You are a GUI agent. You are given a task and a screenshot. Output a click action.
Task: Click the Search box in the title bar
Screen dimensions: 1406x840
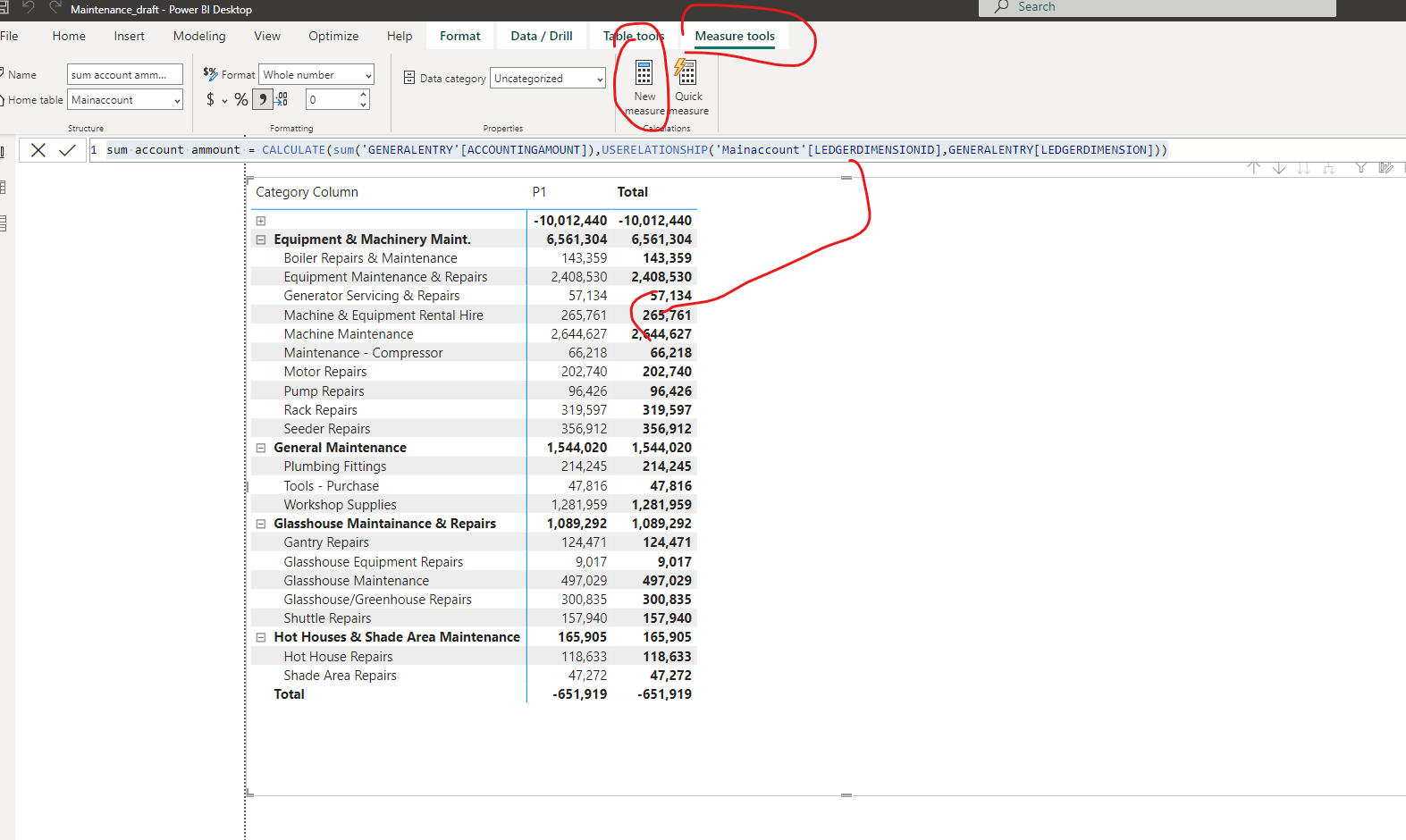[1158, 7]
